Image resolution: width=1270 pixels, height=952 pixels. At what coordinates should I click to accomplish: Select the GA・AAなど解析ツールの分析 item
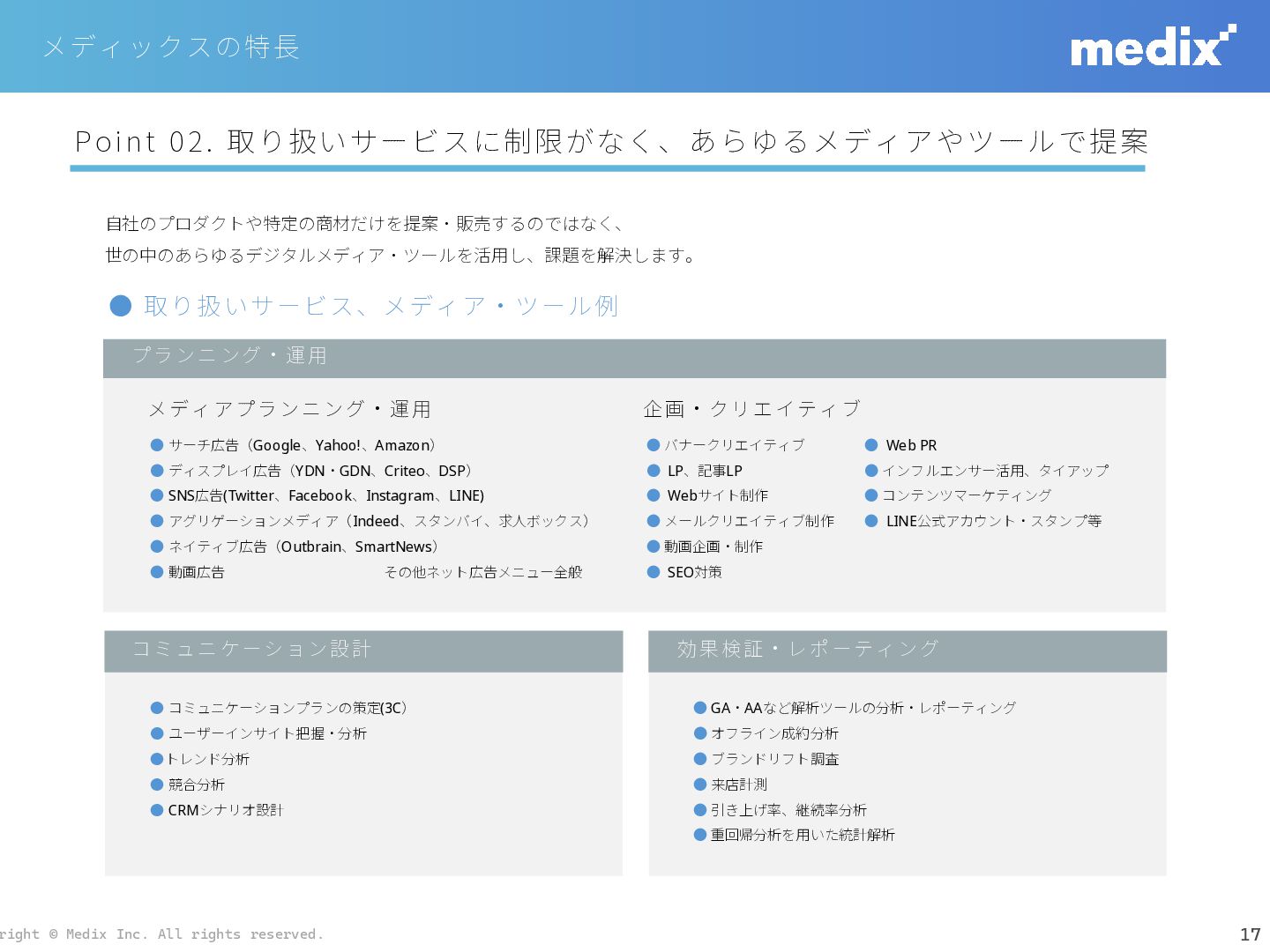855,708
